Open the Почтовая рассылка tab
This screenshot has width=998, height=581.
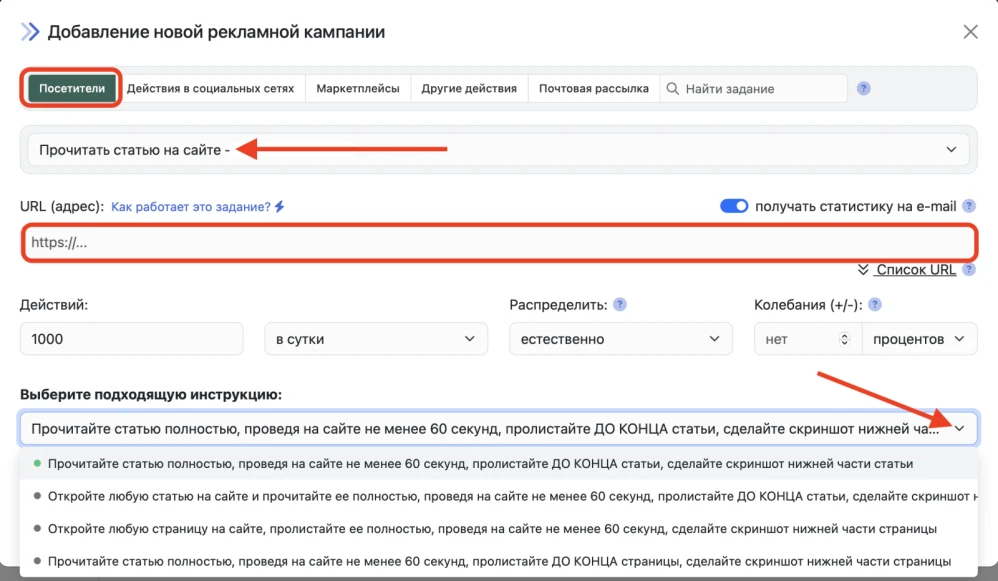point(592,88)
